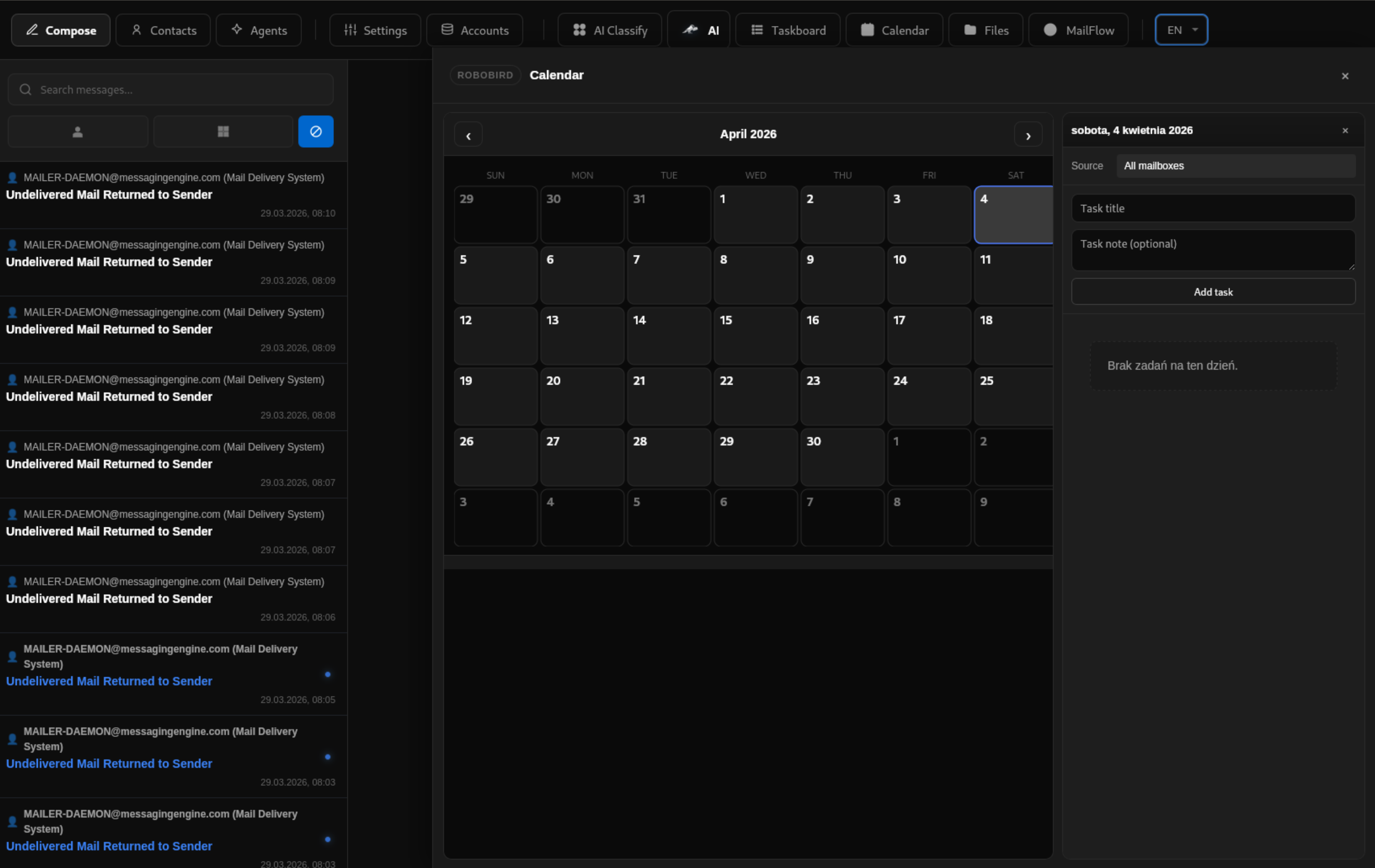Screen dimensions: 1375x868
Task: Launch AI Classify tool
Action: pyautogui.click(x=609, y=30)
